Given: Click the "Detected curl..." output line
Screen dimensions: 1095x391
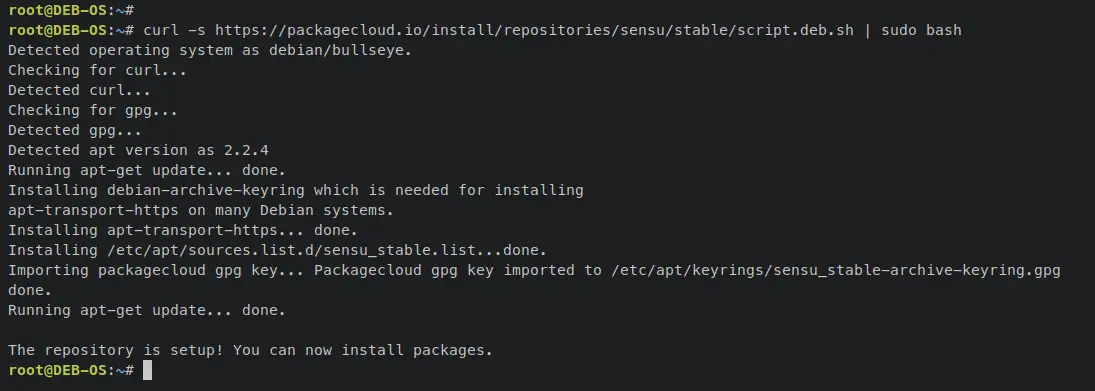Looking at the screenshot, I should (79, 90).
